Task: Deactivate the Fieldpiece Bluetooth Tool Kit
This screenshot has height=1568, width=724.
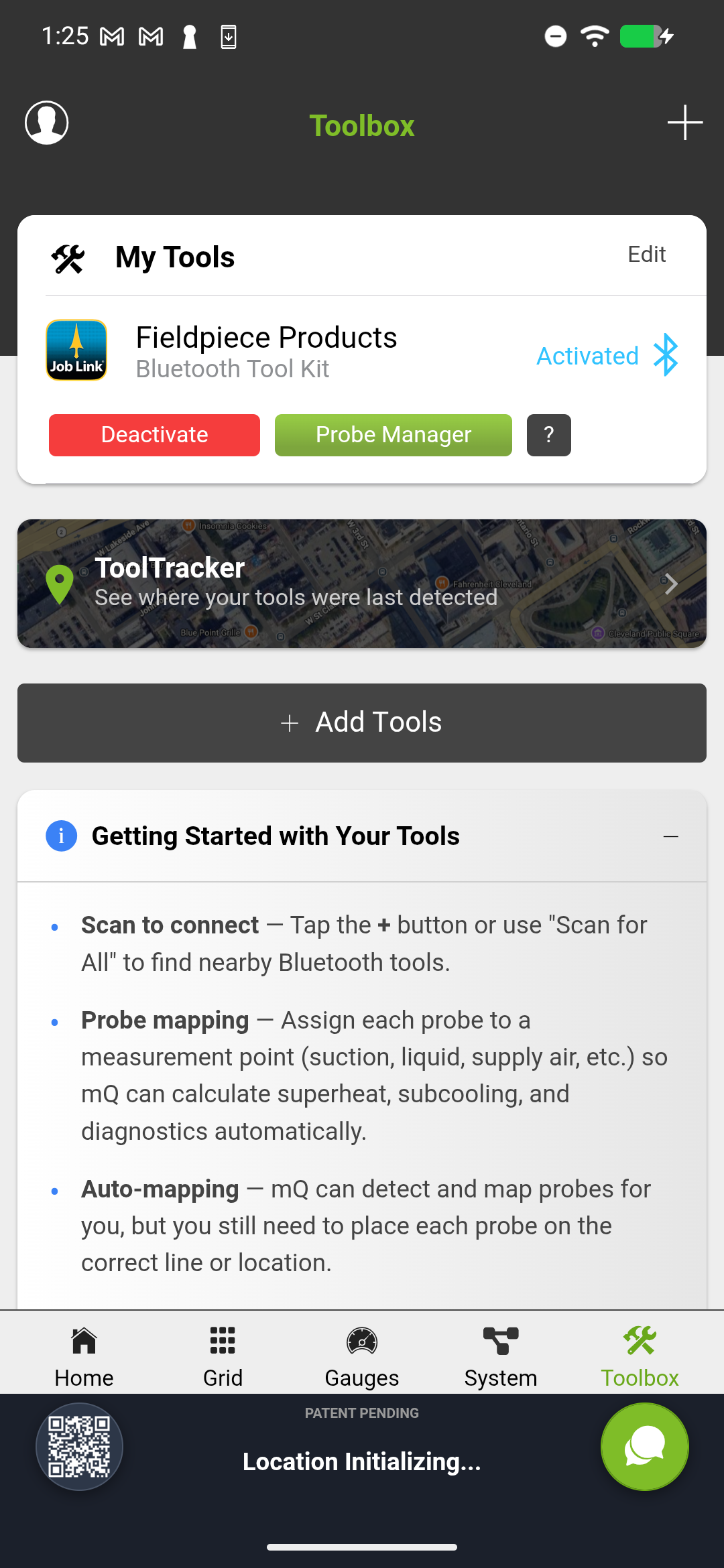Action: [154, 435]
